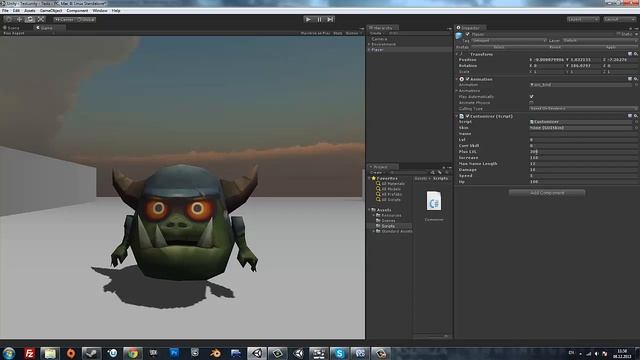Click the prefab Apply button

[610, 47]
